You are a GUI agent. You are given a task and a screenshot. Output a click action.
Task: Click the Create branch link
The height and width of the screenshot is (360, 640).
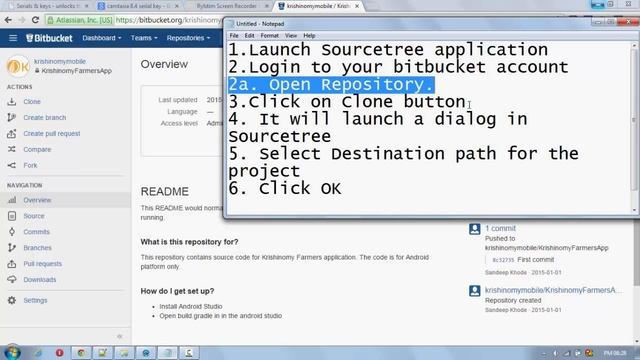point(44,118)
